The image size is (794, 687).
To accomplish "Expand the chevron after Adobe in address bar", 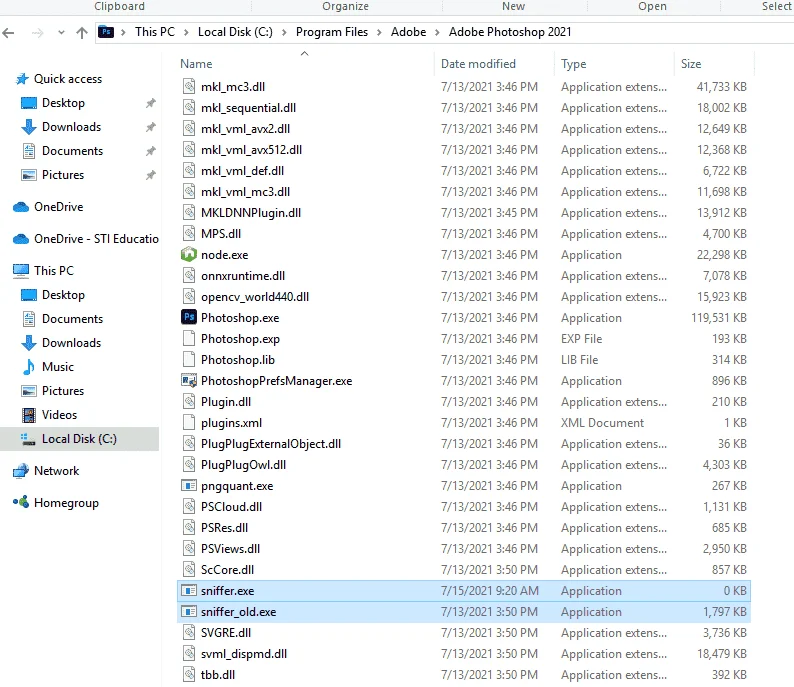I will pyautogui.click(x=438, y=32).
